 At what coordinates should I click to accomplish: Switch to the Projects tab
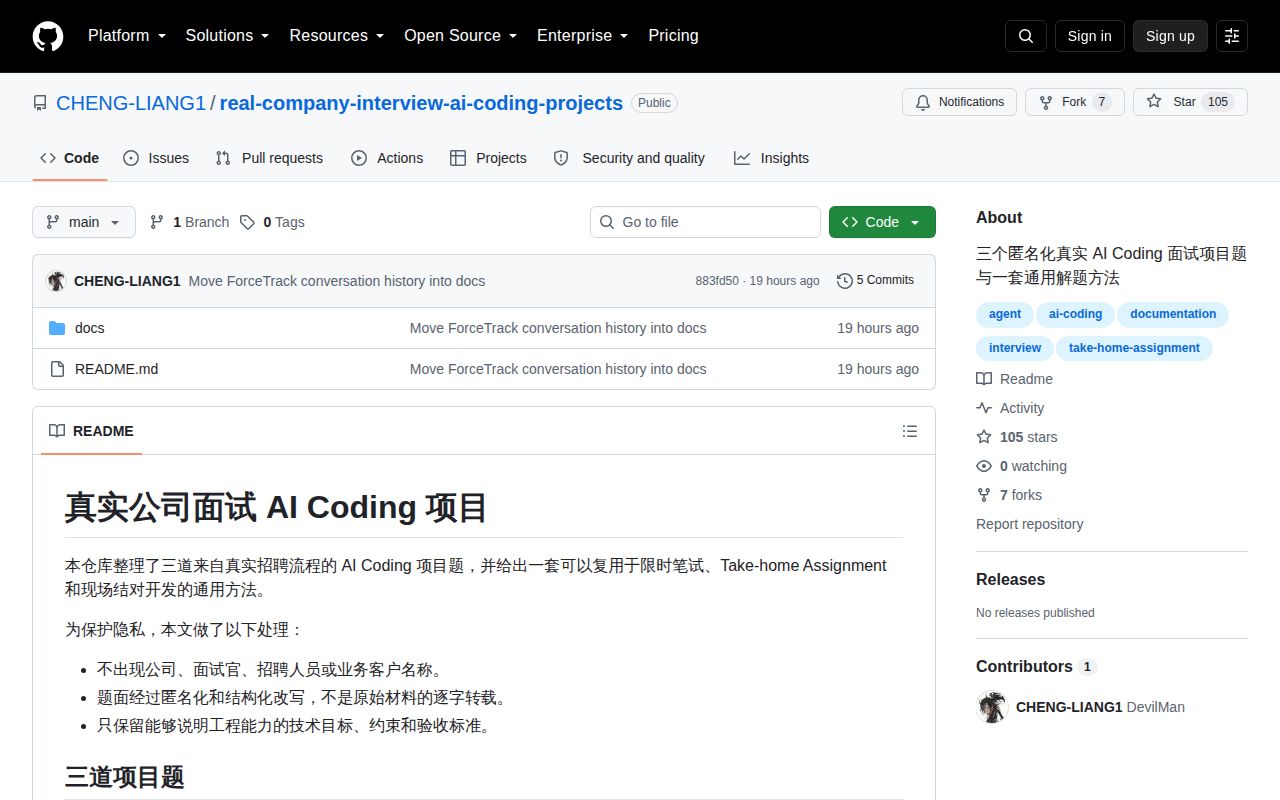(x=488, y=158)
